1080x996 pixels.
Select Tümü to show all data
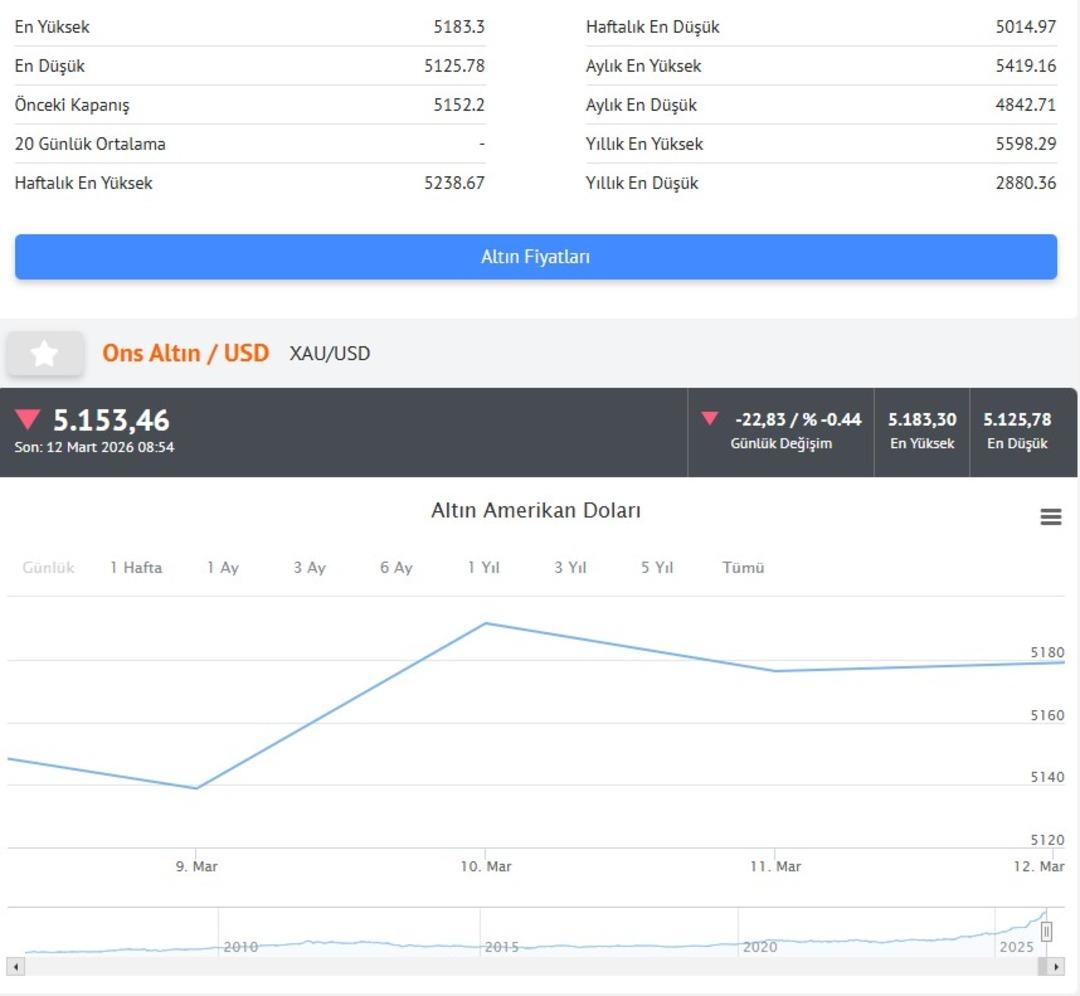pos(743,567)
